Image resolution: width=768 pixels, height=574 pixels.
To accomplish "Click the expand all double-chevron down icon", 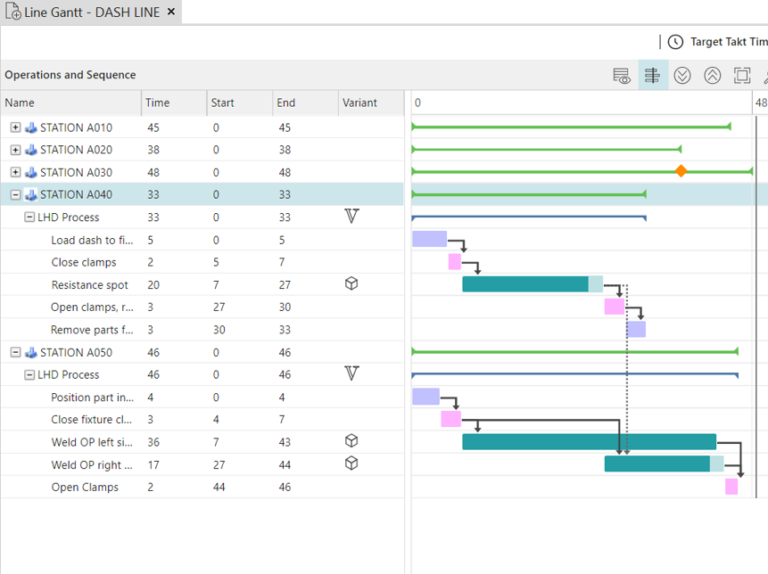I will tap(682, 76).
